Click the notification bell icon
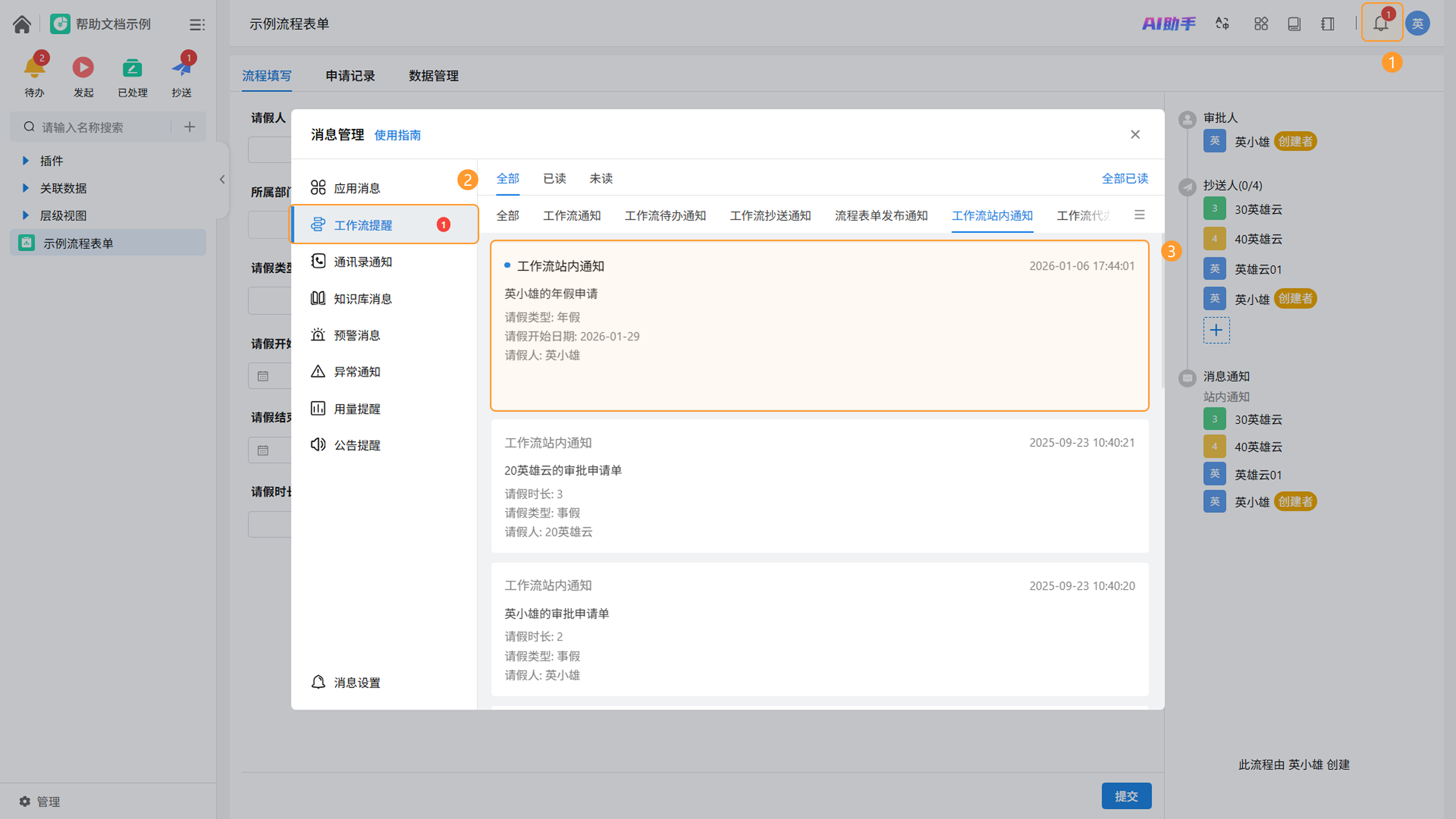Screen dimensions: 1456x819 1380,23
